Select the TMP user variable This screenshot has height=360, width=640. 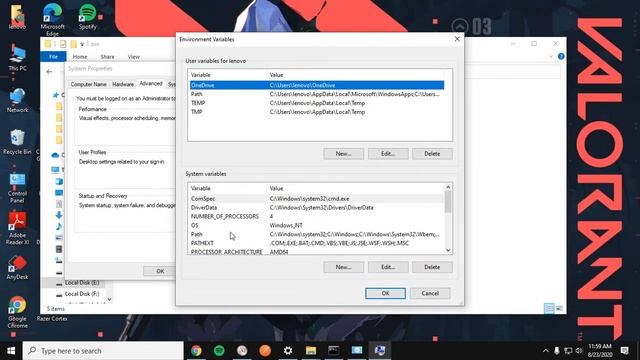coord(316,112)
